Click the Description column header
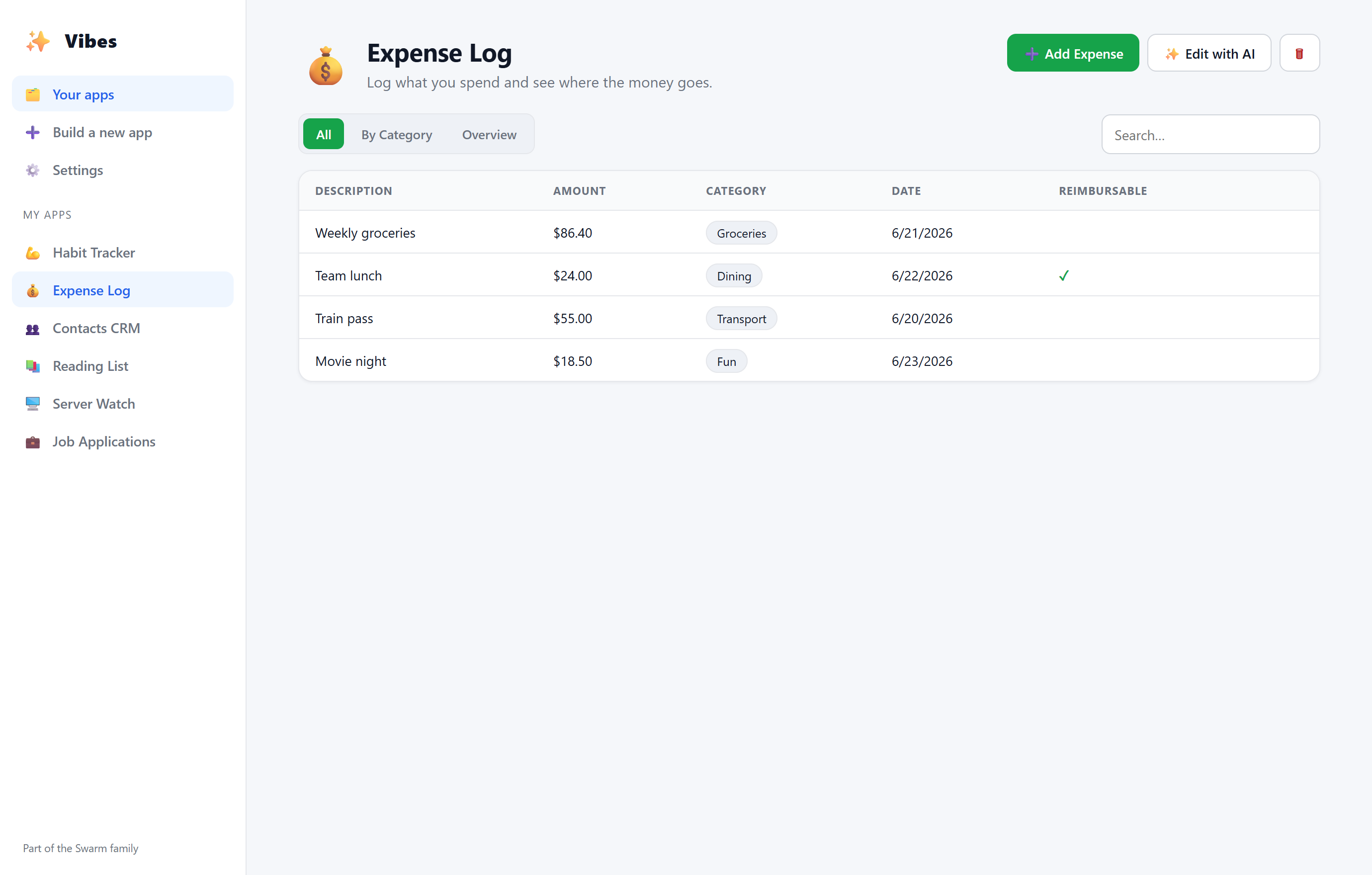This screenshot has width=1372, height=875. (x=353, y=191)
